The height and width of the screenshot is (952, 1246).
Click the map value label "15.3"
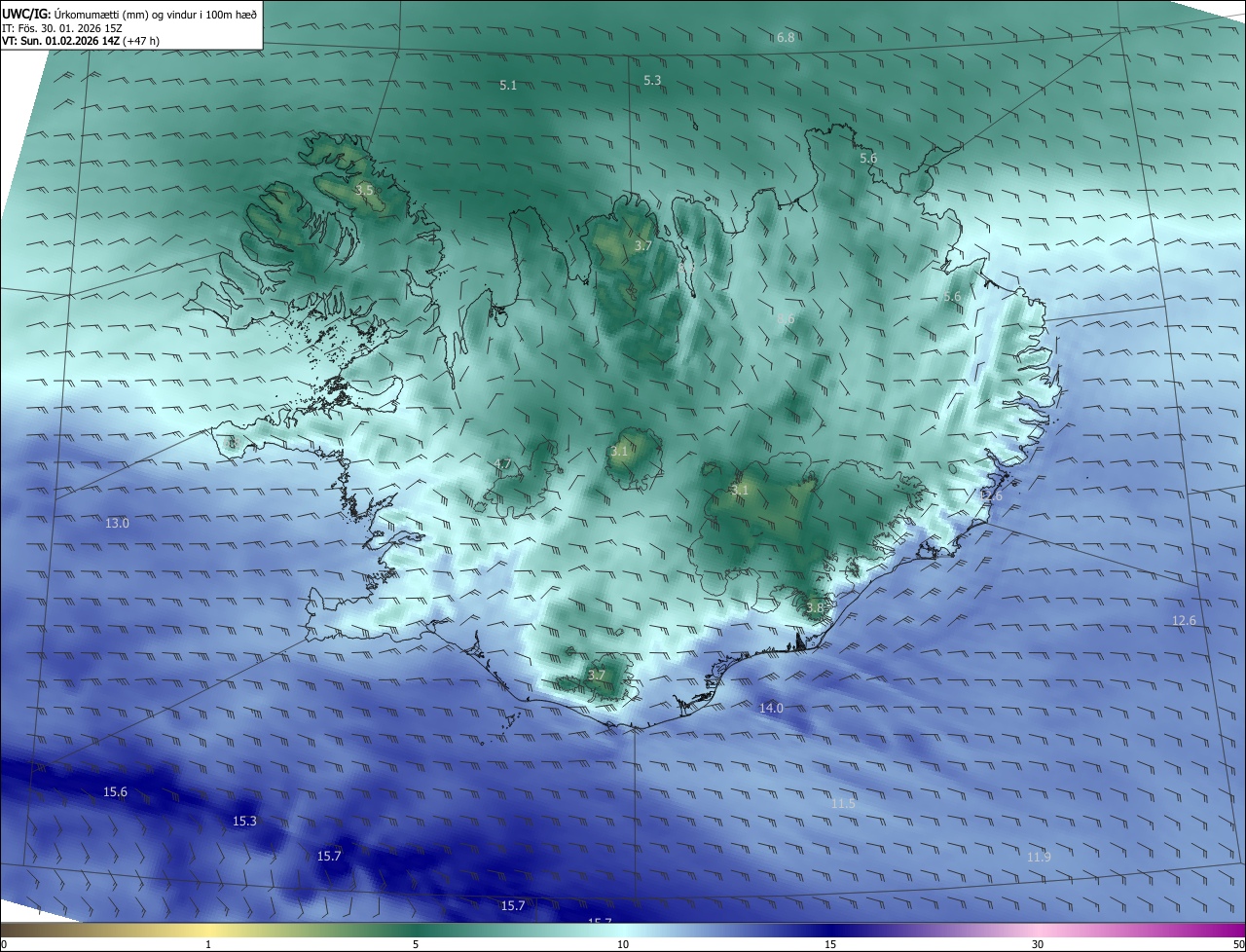[244, 822]
